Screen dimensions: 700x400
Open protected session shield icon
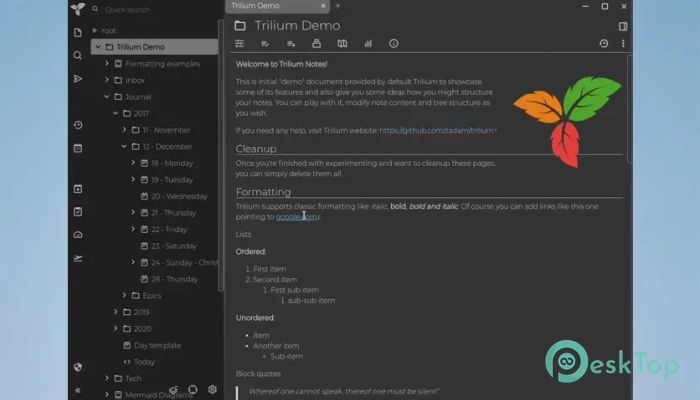click(78, 367)
